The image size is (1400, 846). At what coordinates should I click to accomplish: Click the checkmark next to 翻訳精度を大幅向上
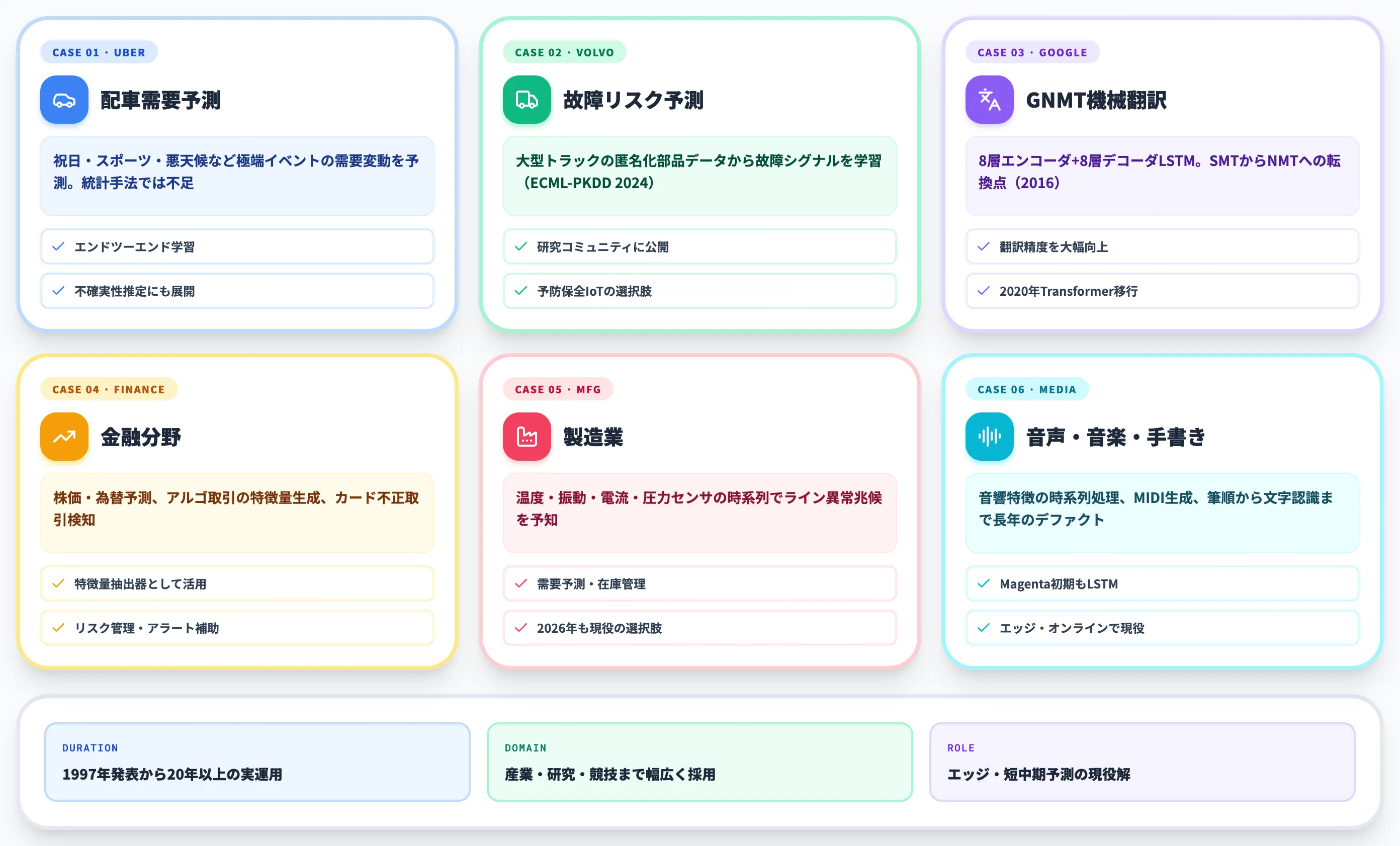[983, 246]
